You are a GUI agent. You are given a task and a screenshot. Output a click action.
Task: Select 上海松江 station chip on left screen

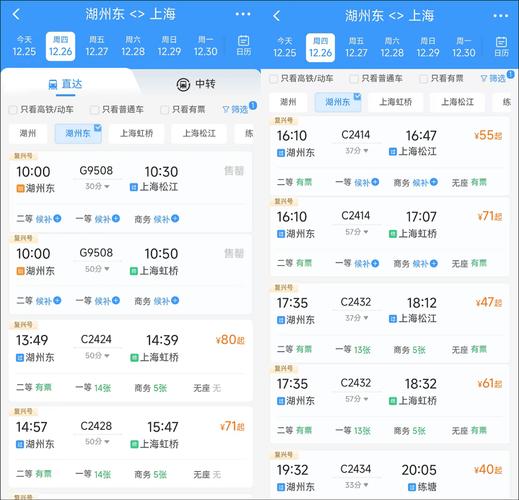coord(199,134)
